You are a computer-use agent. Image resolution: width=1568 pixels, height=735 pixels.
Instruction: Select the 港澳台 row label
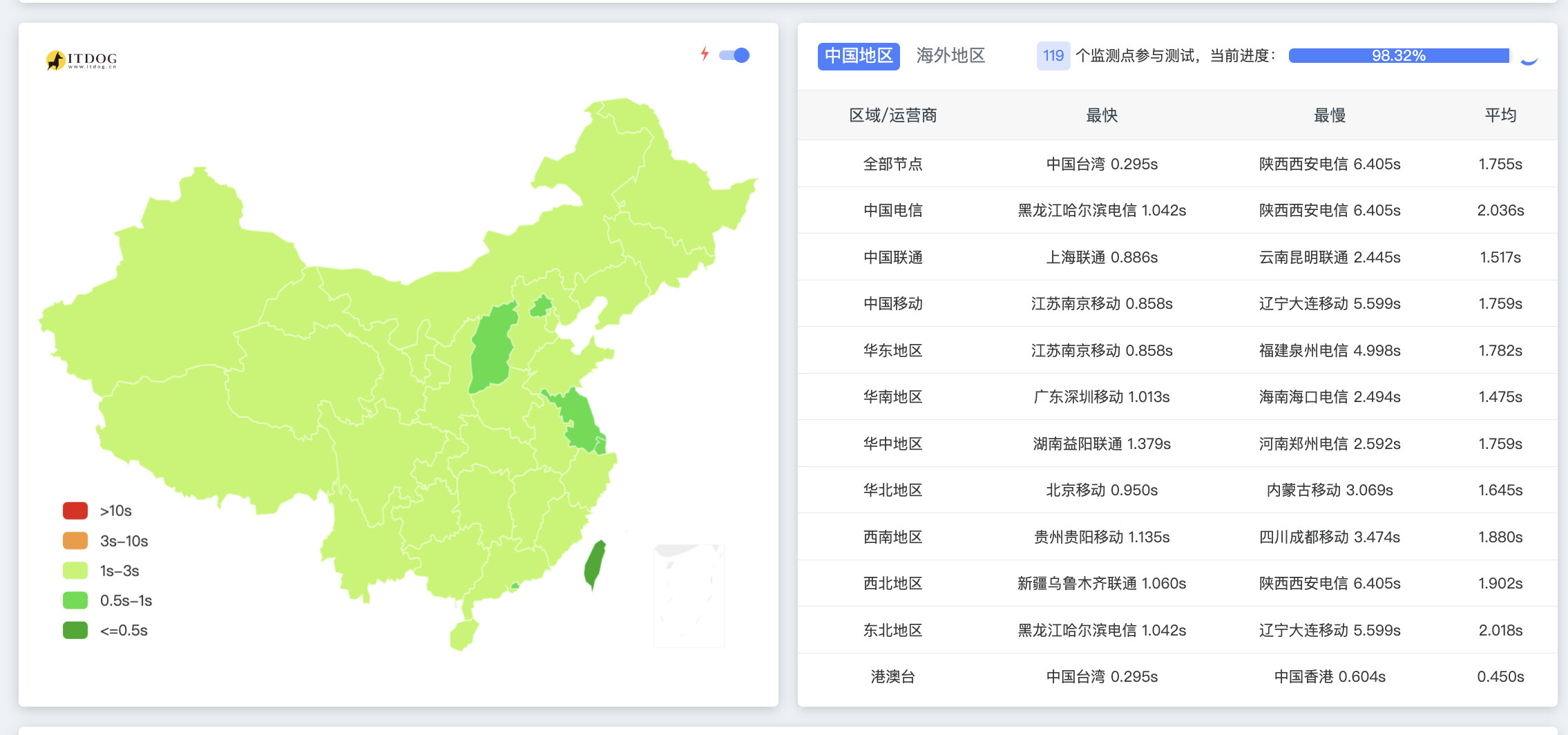(x=892, y=676)
